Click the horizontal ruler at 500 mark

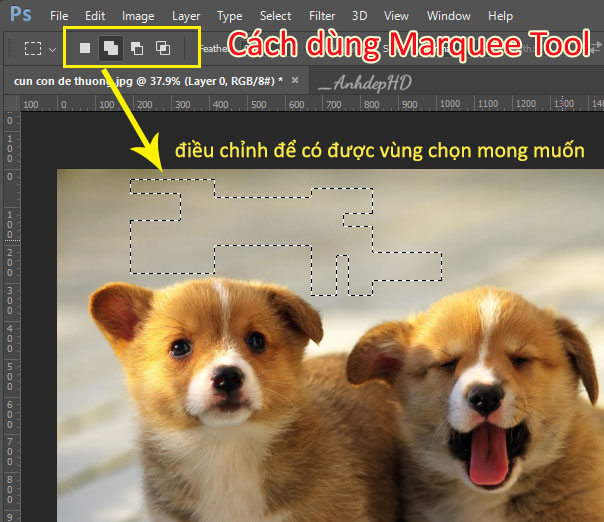pyautogui.click(x=258, y=104)
